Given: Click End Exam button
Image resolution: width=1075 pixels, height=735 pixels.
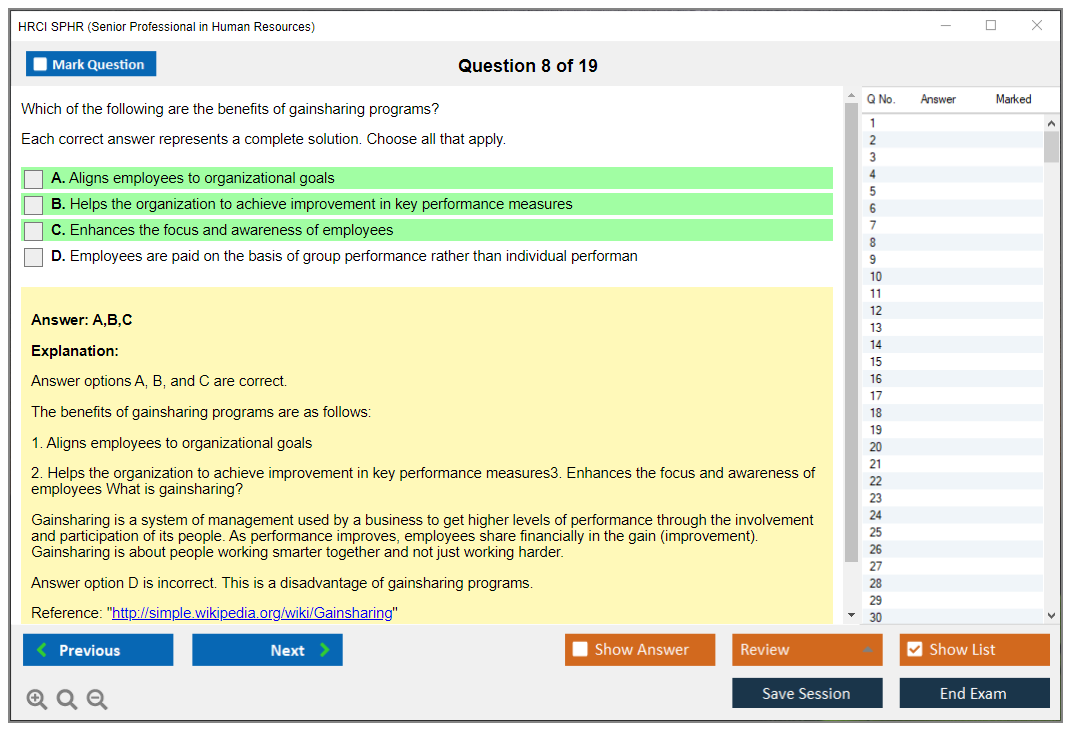Looking at the screenshot, I should [974, 693].
